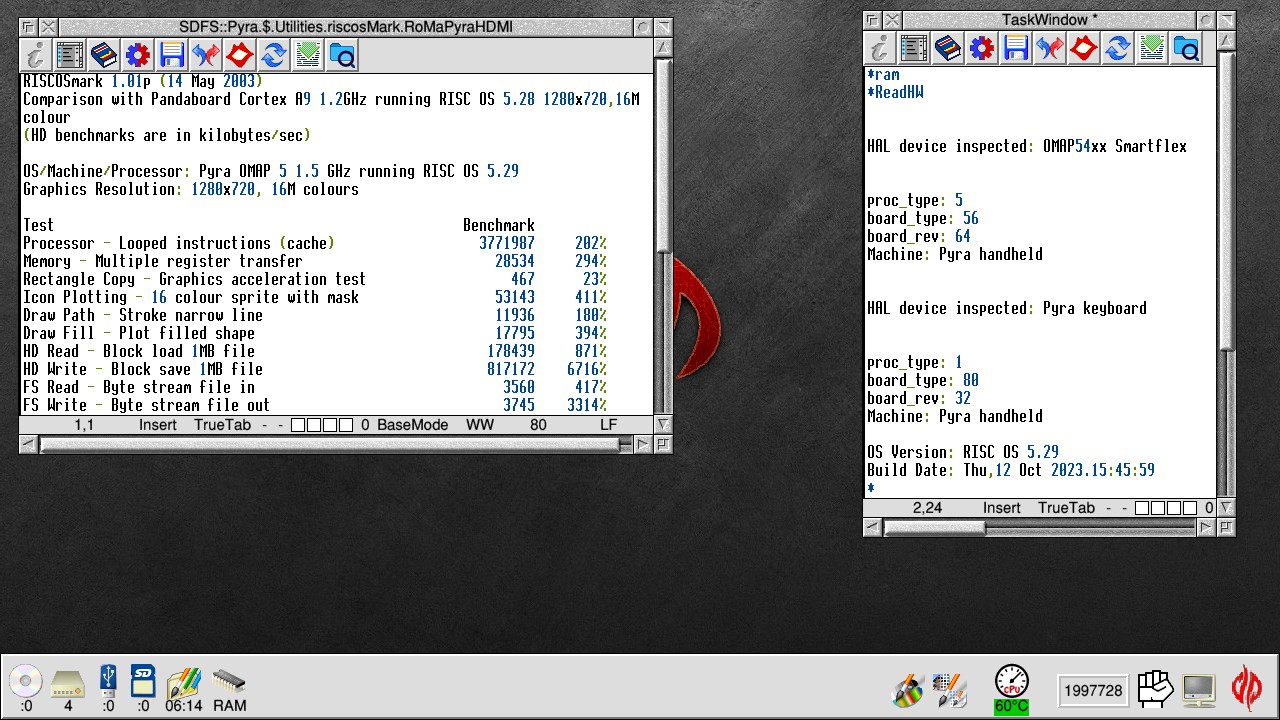This screenshot has width=1280, height=720.
Task: Click the red-white diamond icon in riscosMark toolbar
Action: (x=240, y=55)
